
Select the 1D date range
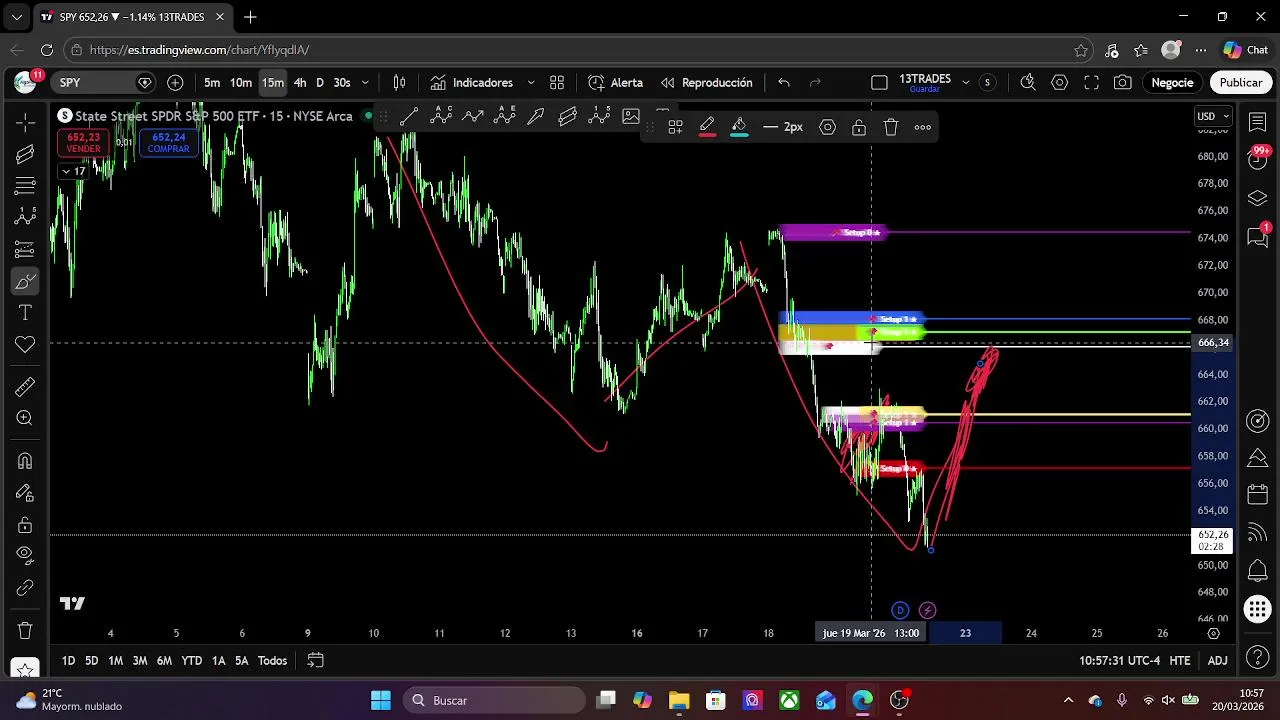(x=68, y=661)
